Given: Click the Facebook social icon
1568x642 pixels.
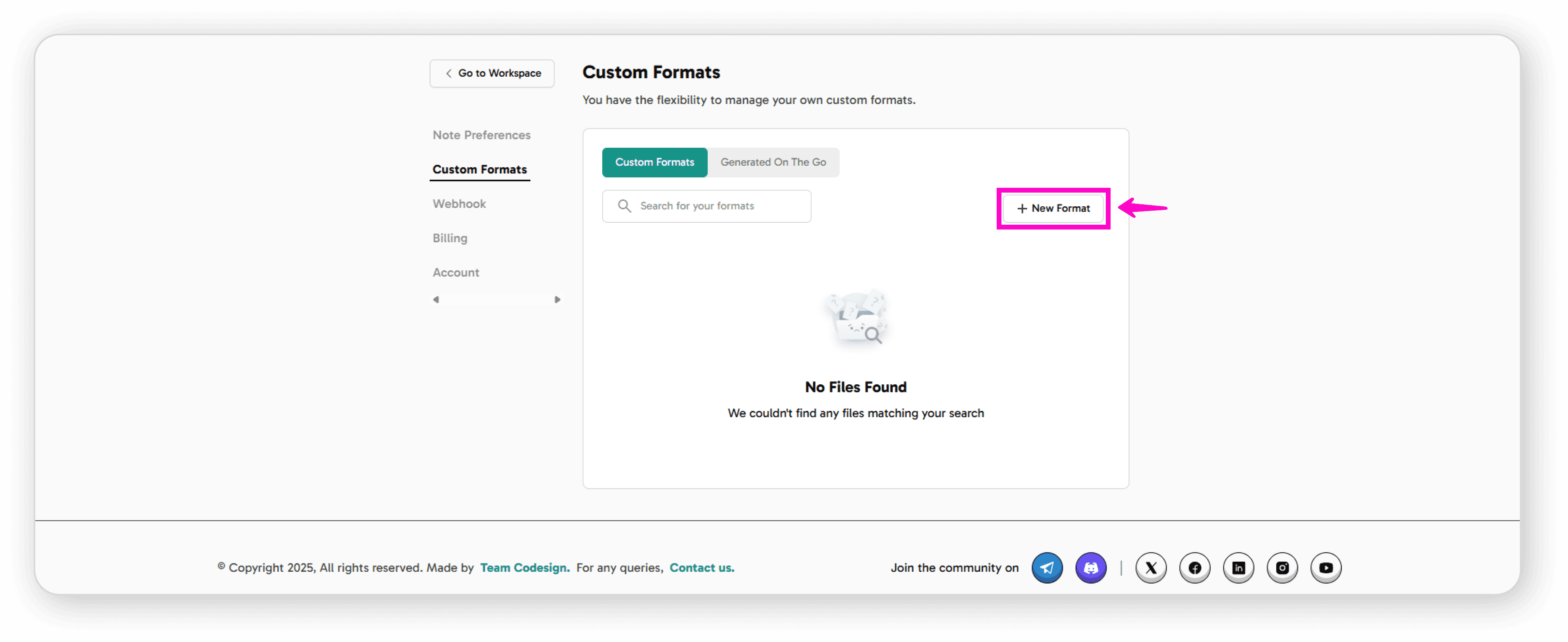Looking at the screenshot, I should click(x=1194, y=568).
